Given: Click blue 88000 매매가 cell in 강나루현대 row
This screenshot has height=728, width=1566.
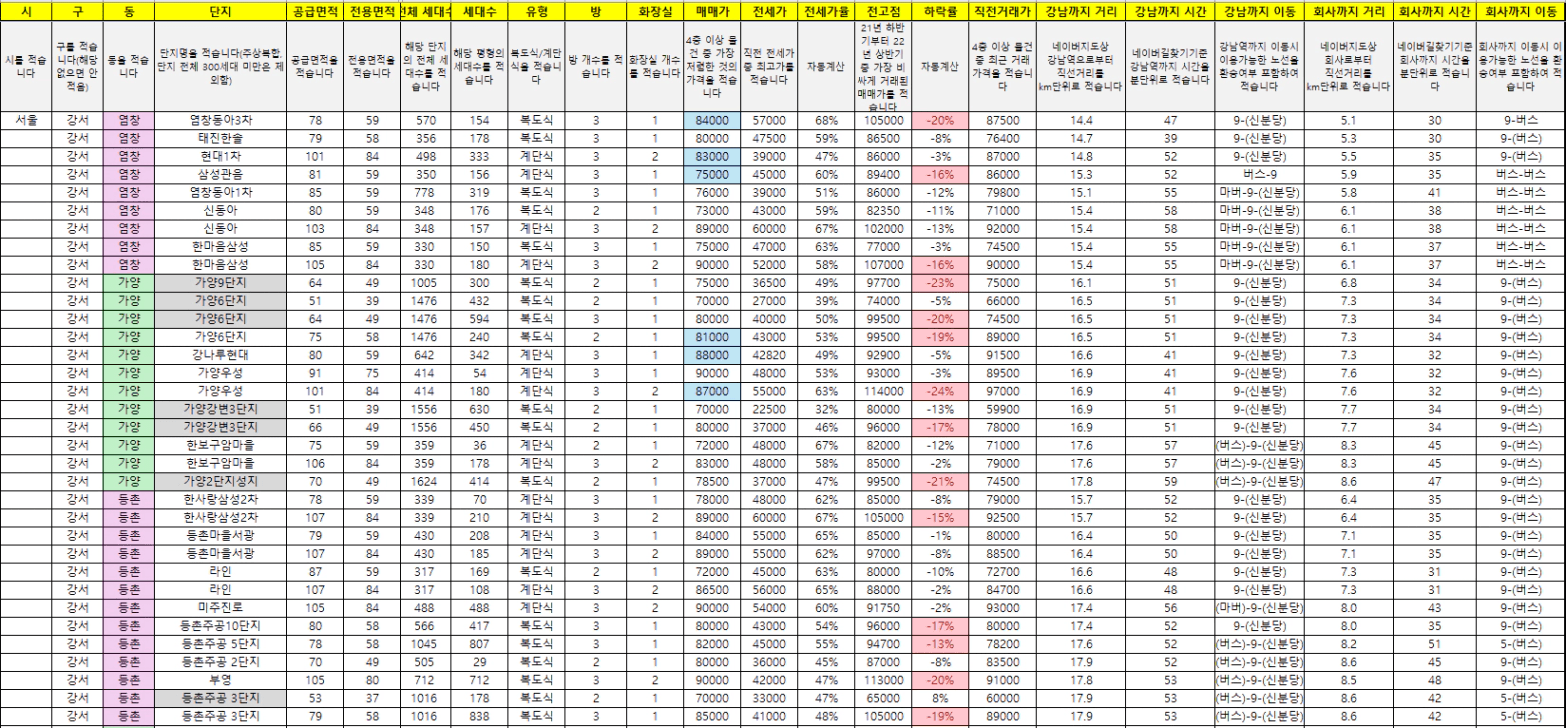Looking at the screenshot, I should click(x=712, y=354).
